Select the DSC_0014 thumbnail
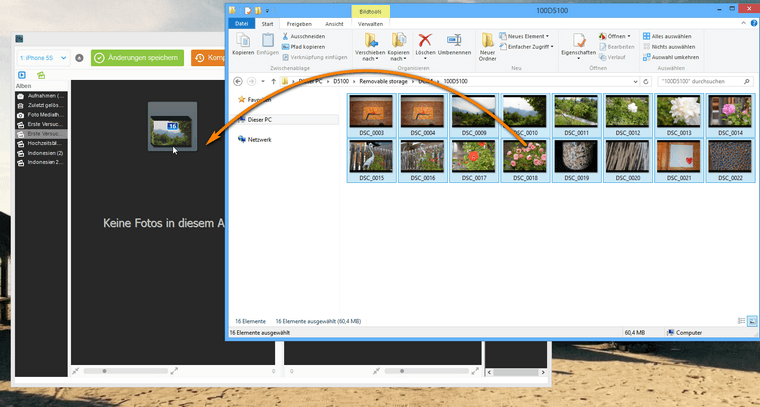The image size is (760, 407). [x=730, y=115]
